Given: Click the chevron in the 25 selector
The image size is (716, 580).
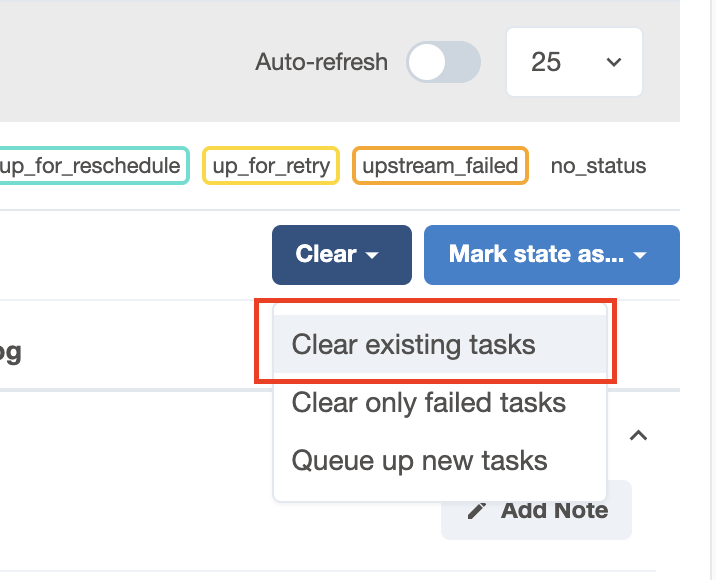Looking at the screenshot, I should click(x=613, y=62).
